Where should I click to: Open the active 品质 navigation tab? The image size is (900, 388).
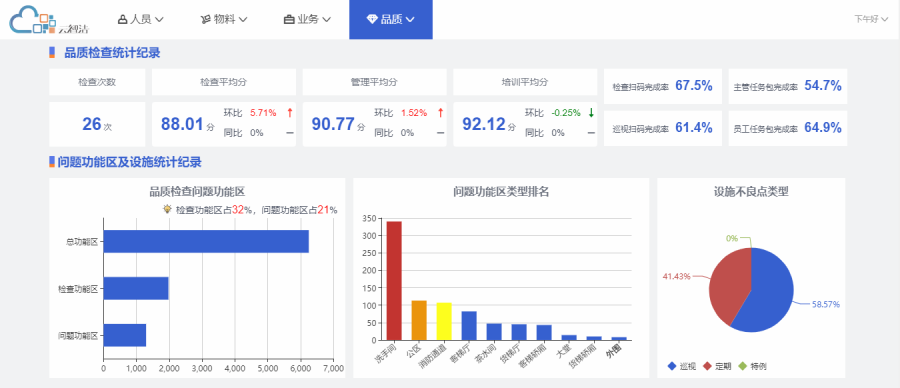tap(391, 20)
